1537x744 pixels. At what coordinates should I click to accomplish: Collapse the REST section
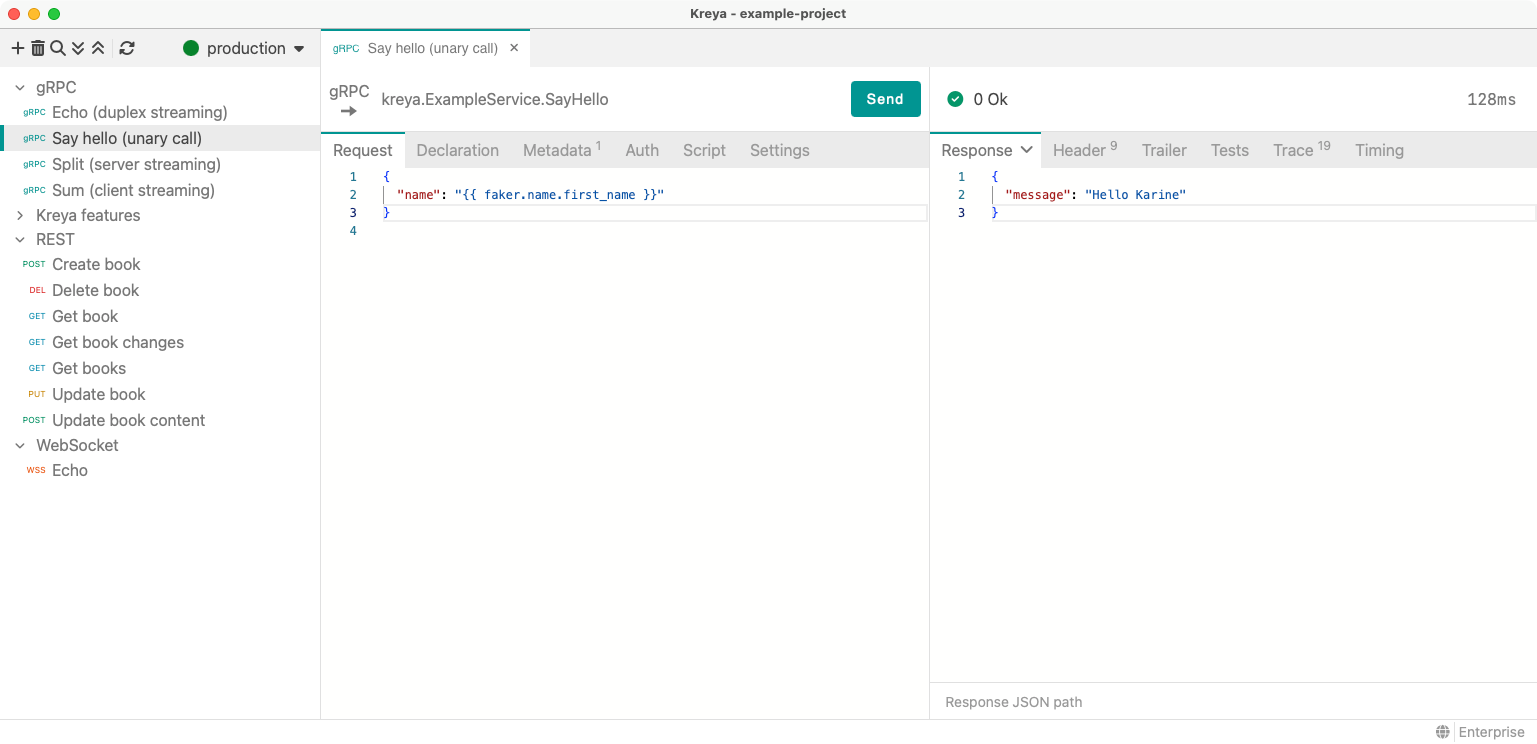coord(19,239)
